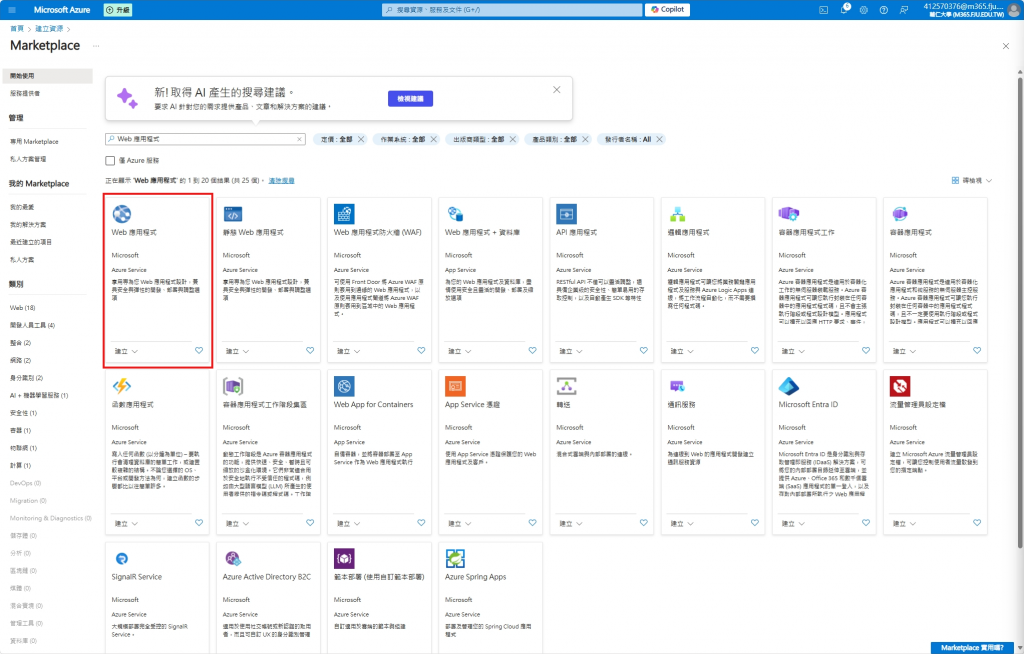This screenshot has height=654, width=1024.
Task: Click the 邏輯應用程式 icon
Action: click(x=677, y=214)
